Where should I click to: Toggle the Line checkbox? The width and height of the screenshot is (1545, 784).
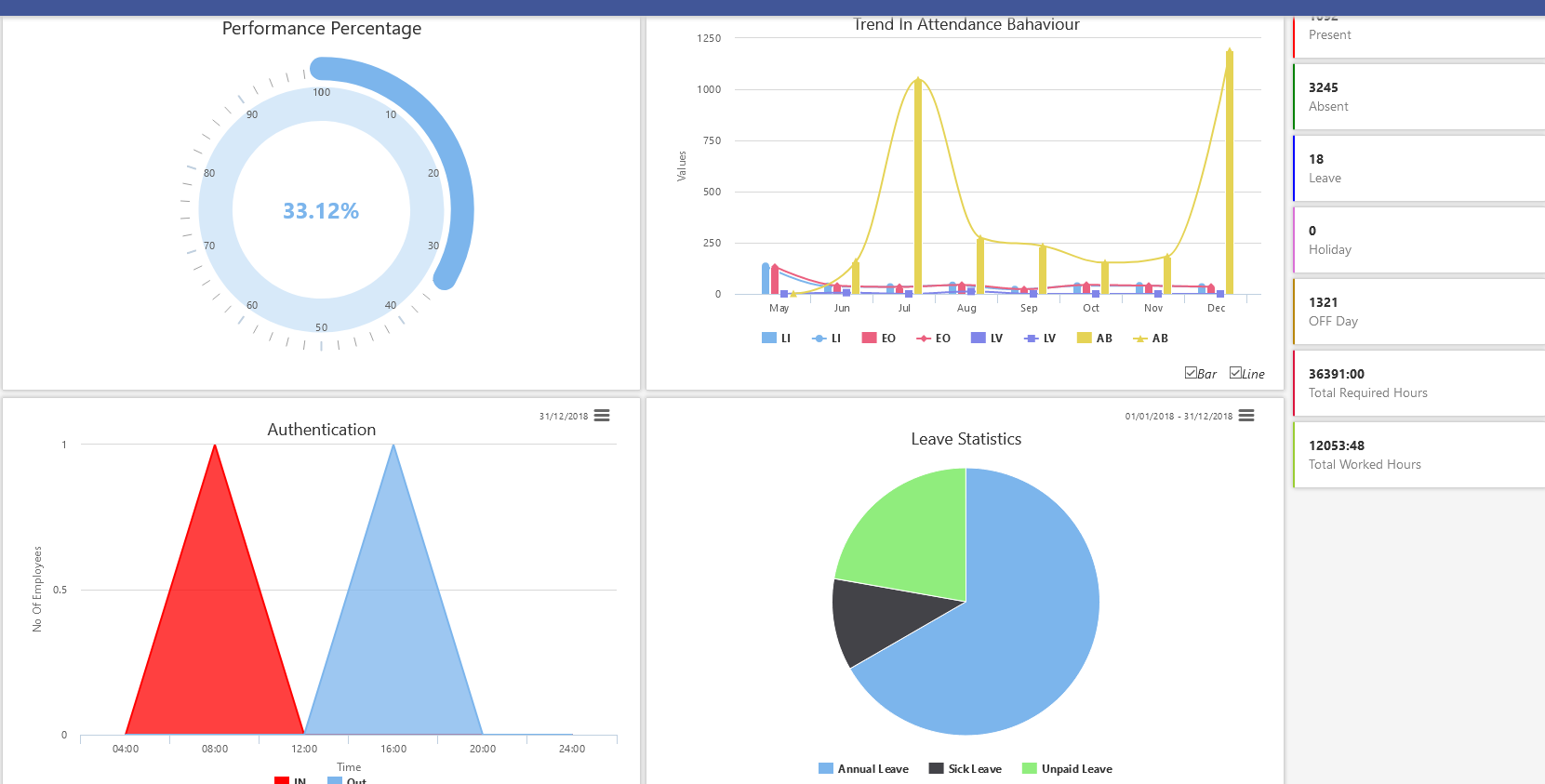pos(1235,373)
